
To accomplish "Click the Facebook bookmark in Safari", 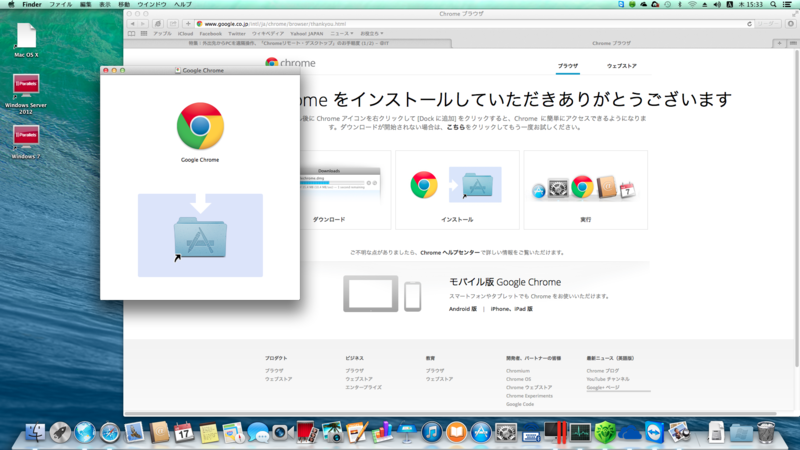I will point(210,34).
